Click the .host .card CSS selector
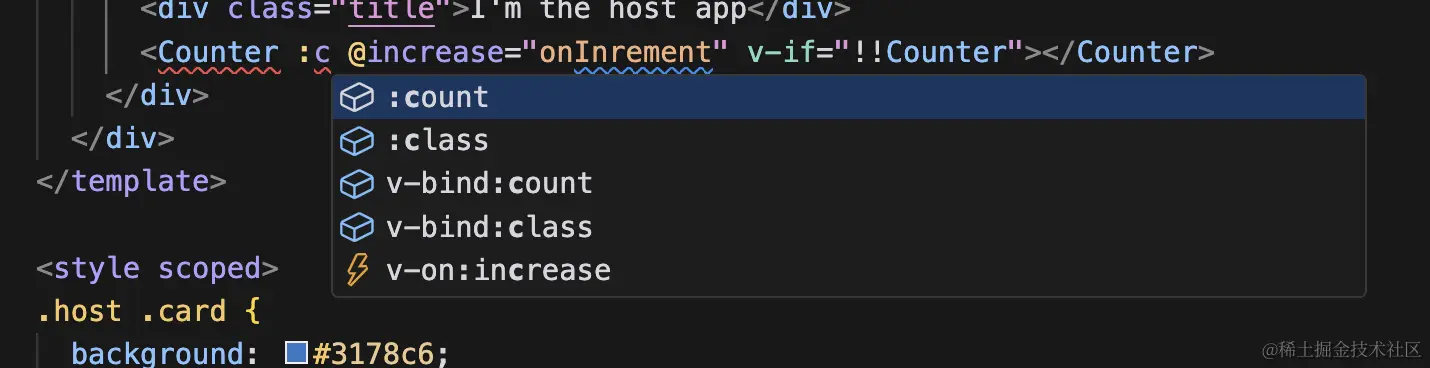 (132, 311)
